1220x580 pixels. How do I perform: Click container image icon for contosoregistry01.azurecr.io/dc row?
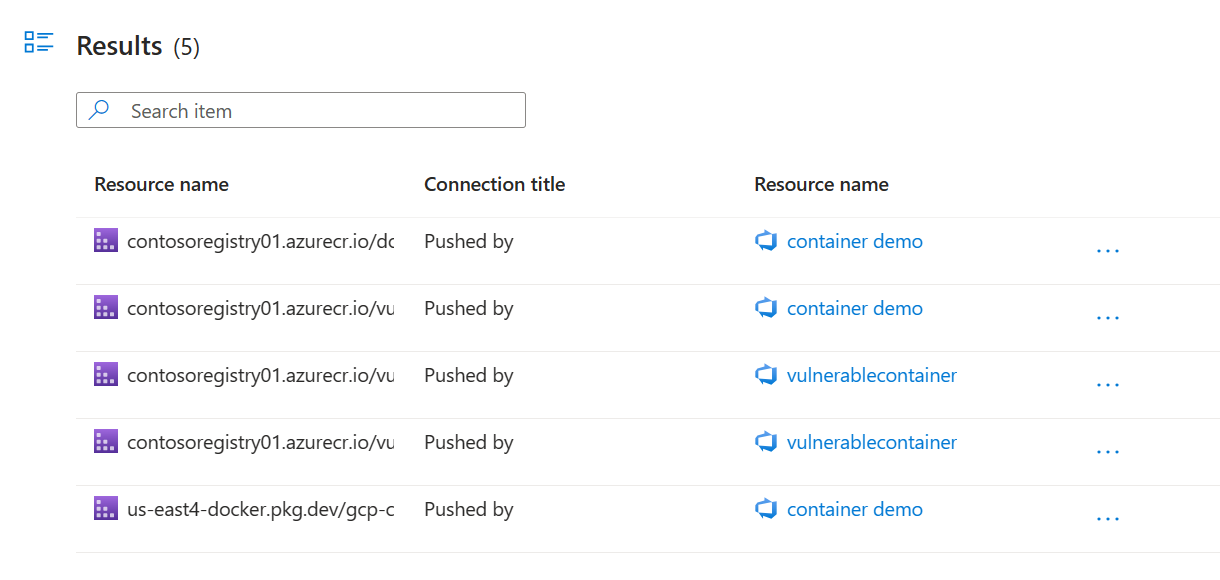(106, 241)
